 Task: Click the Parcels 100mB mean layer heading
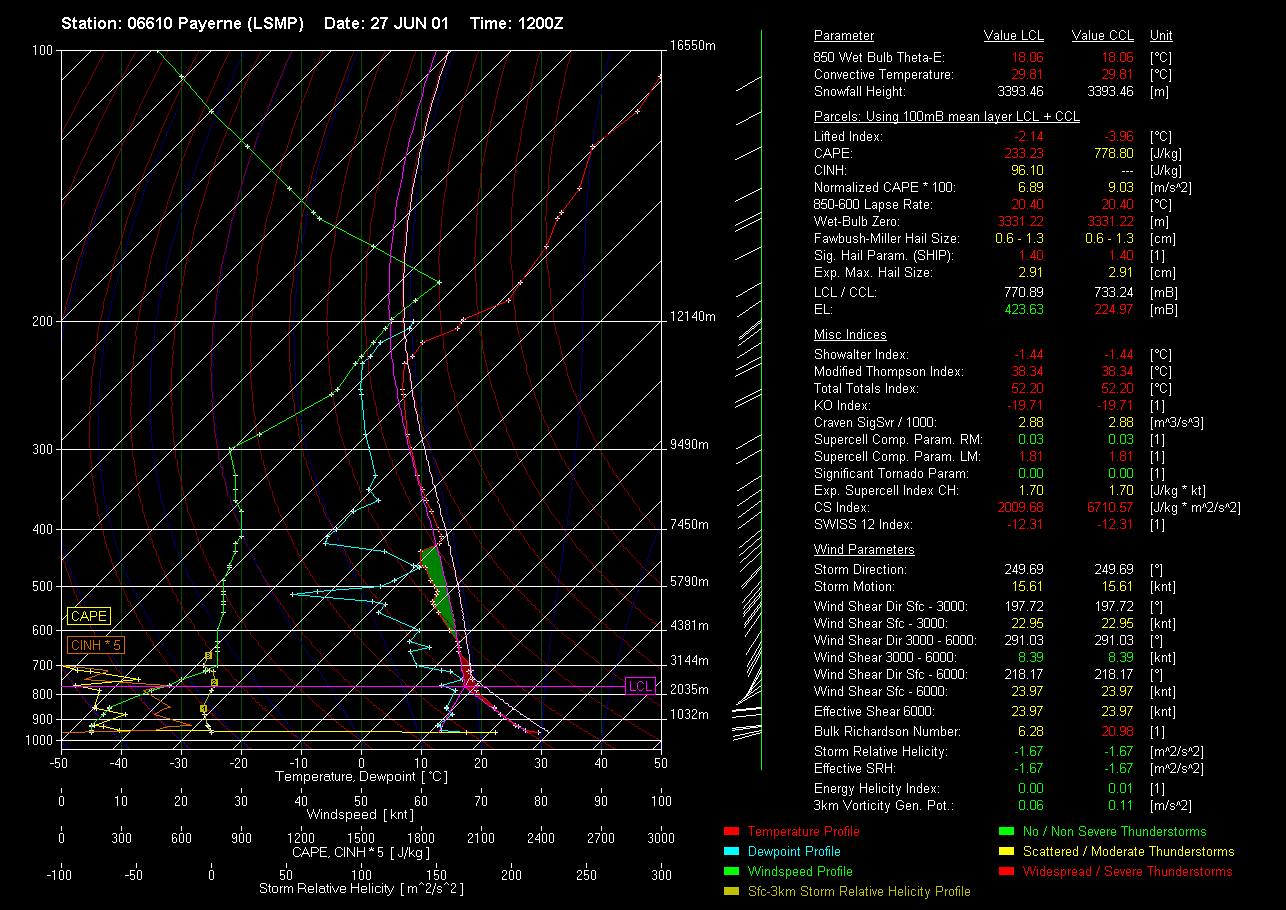946,117
